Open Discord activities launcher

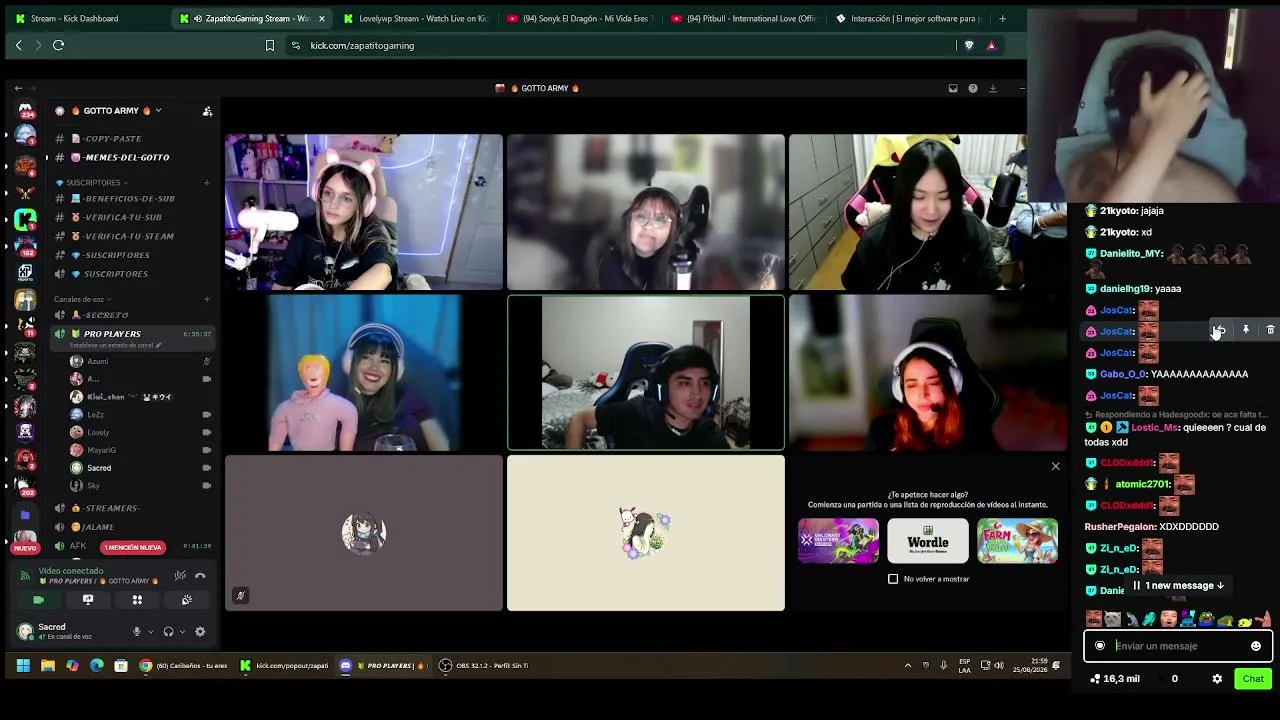click(x=137, y=600)
